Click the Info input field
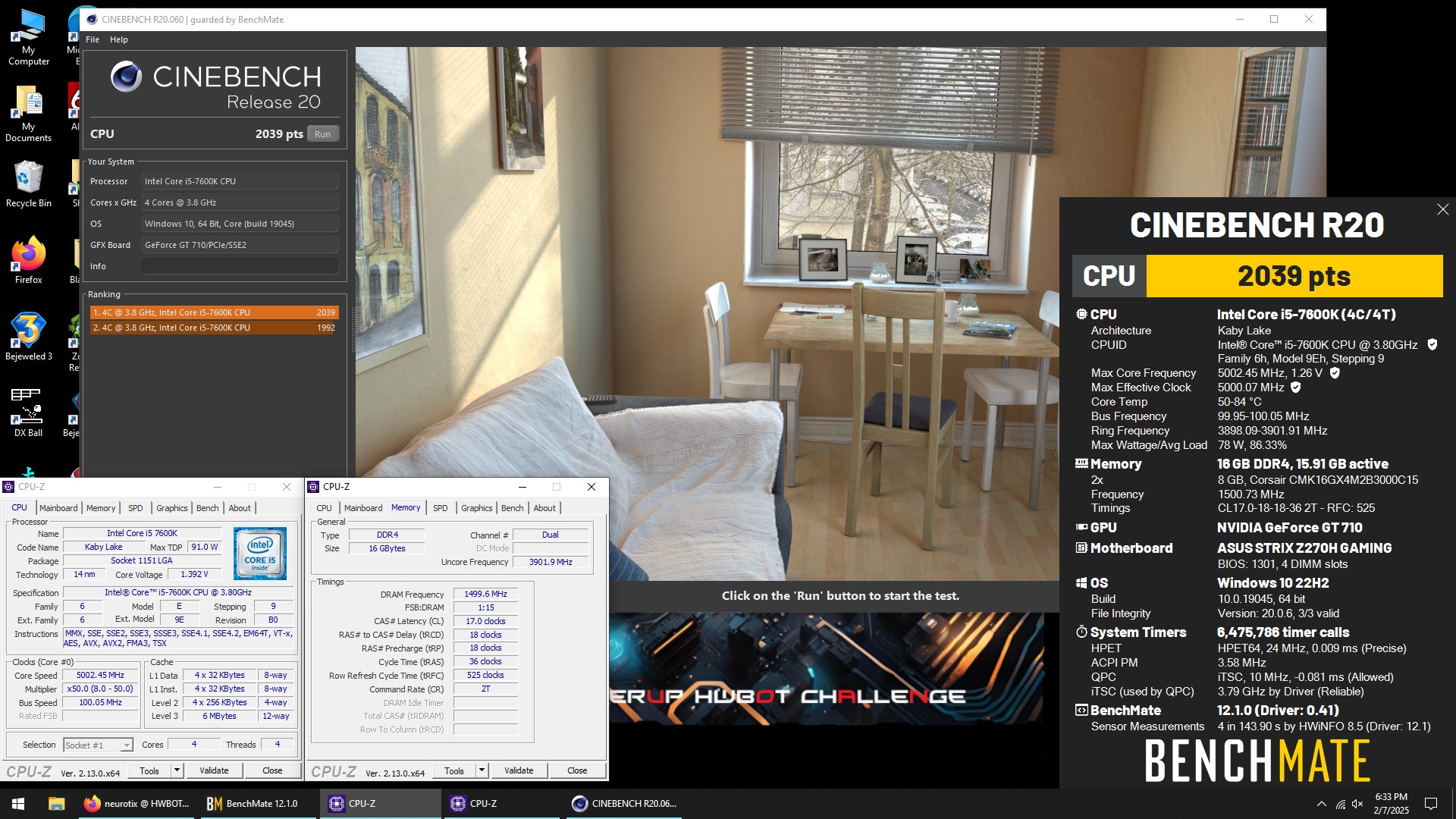The width and height of the screenshot is (1456, 819). 240,266
